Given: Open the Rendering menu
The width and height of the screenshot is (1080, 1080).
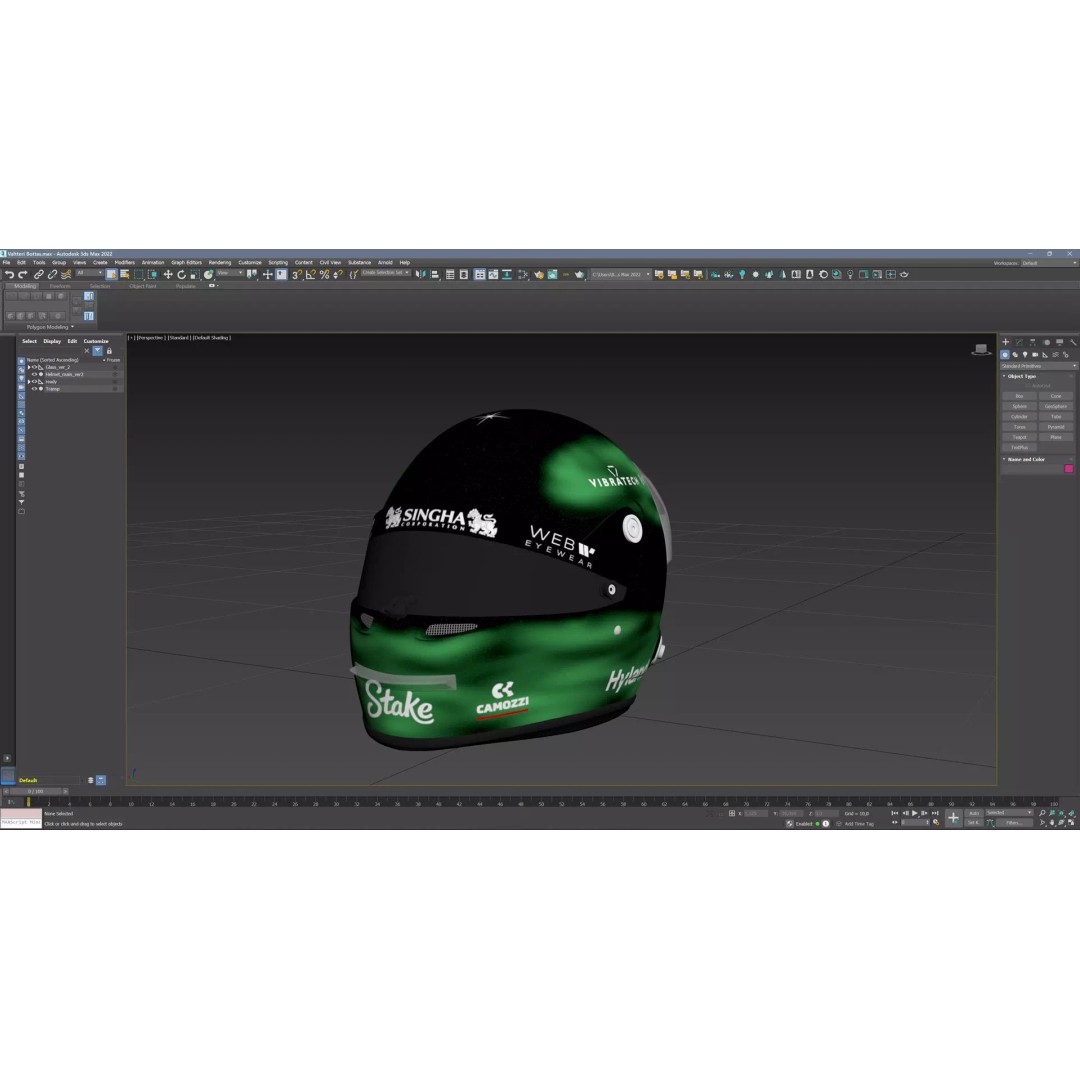Looking at the screenshot, I should [220, 262].
